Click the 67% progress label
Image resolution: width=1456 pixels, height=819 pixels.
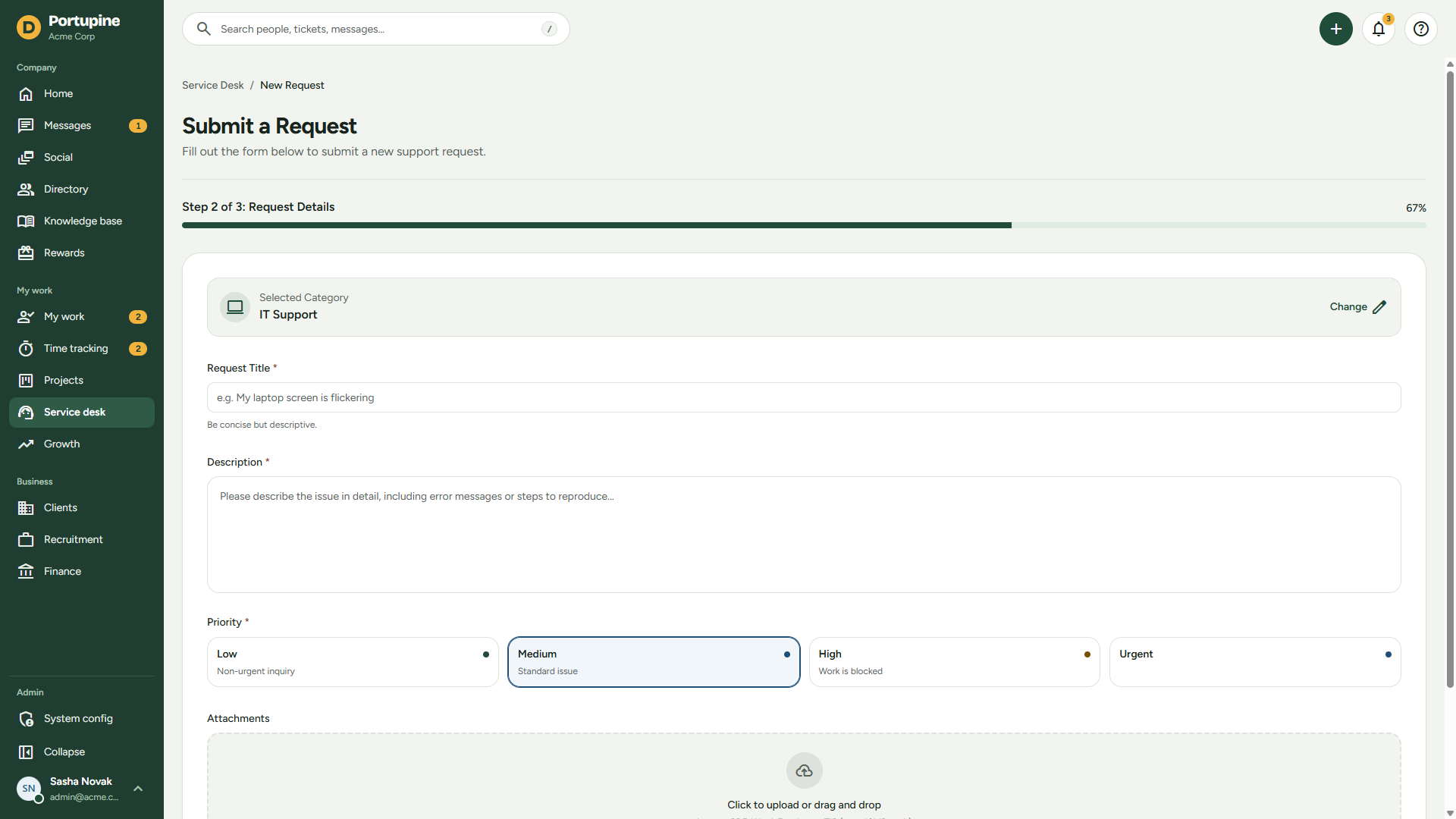(1416, 208)
